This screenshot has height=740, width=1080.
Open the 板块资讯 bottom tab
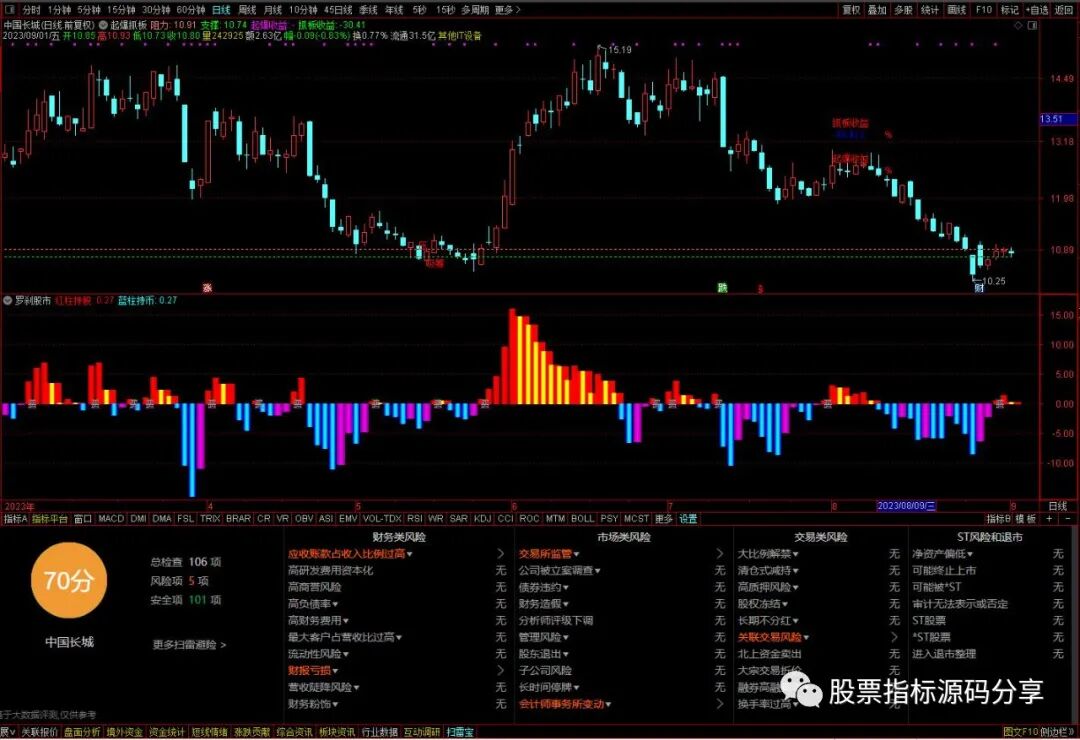pyautogui.click(x=337, y=732)
